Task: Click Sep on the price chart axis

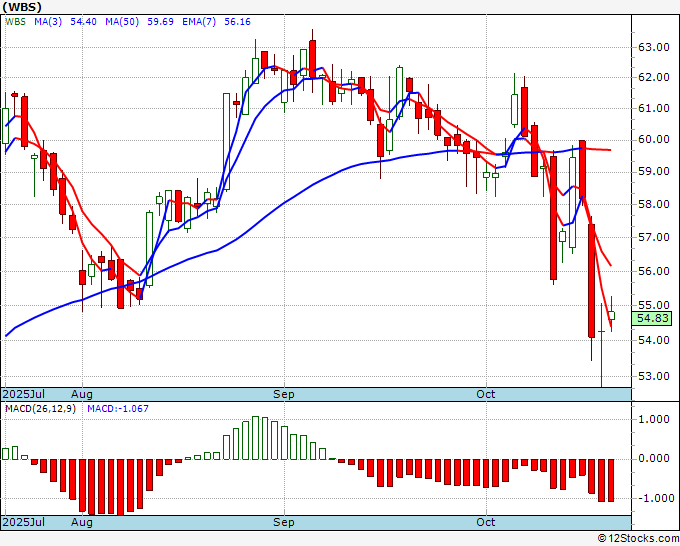Action: tap(284, 394)
